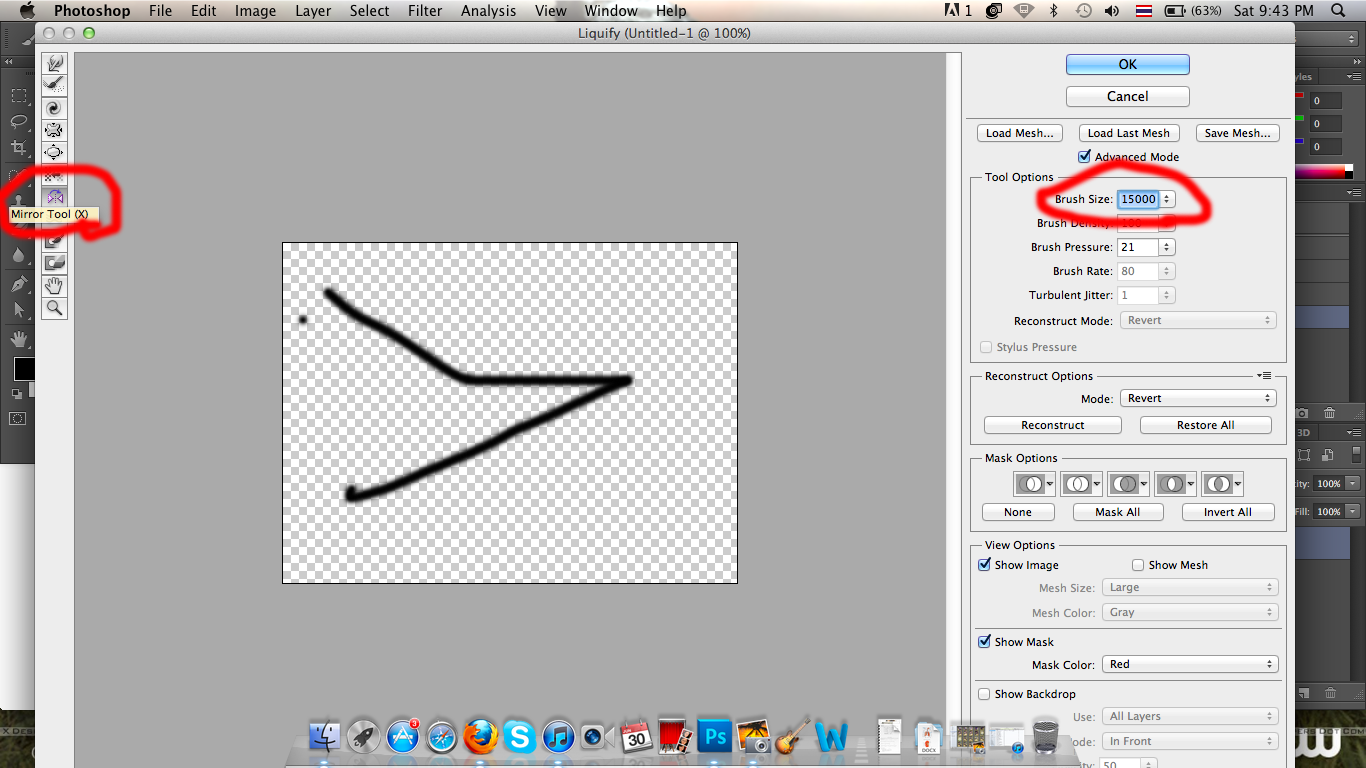Screen dimensions: 1366x768
Task: Open iTunes from the Dock
Action: click(558, 737)
